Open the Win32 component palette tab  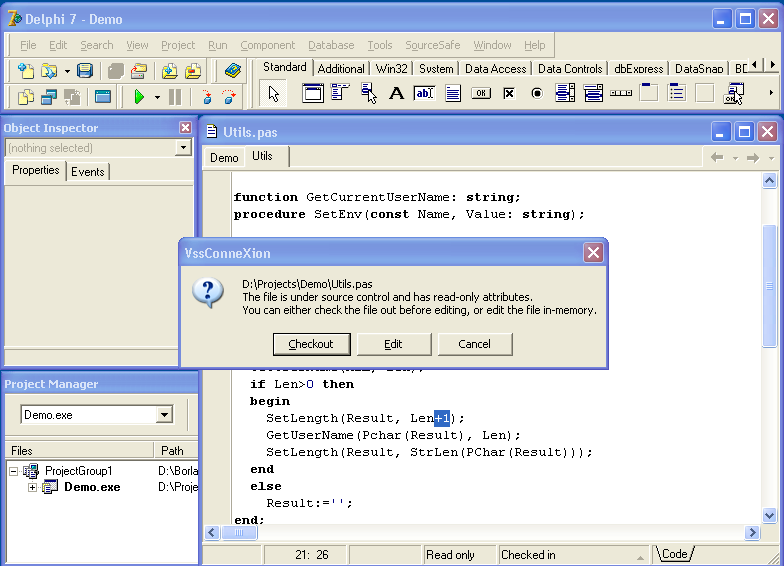pos(392,69)
